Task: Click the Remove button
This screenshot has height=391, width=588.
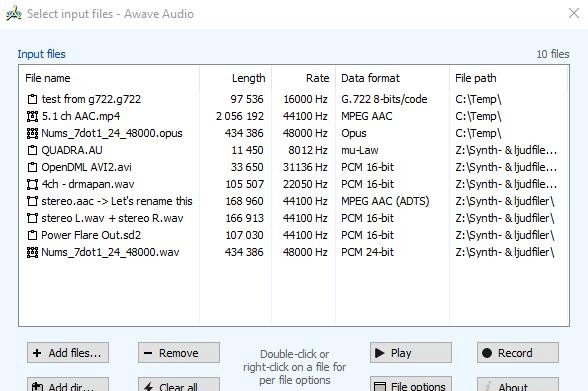Action: (179, 353)
